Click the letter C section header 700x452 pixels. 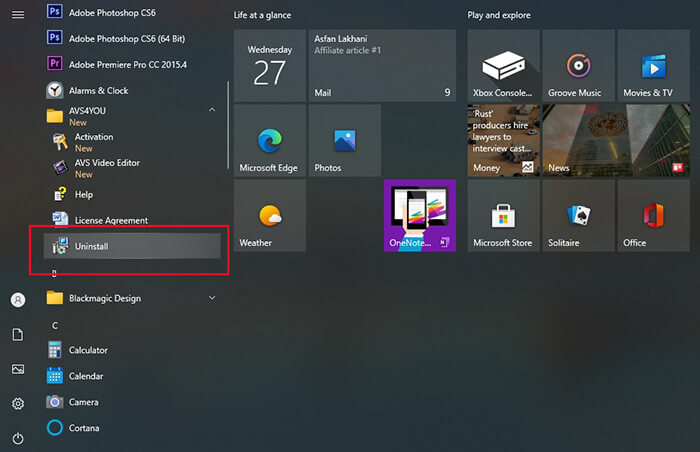click(54, 325)
